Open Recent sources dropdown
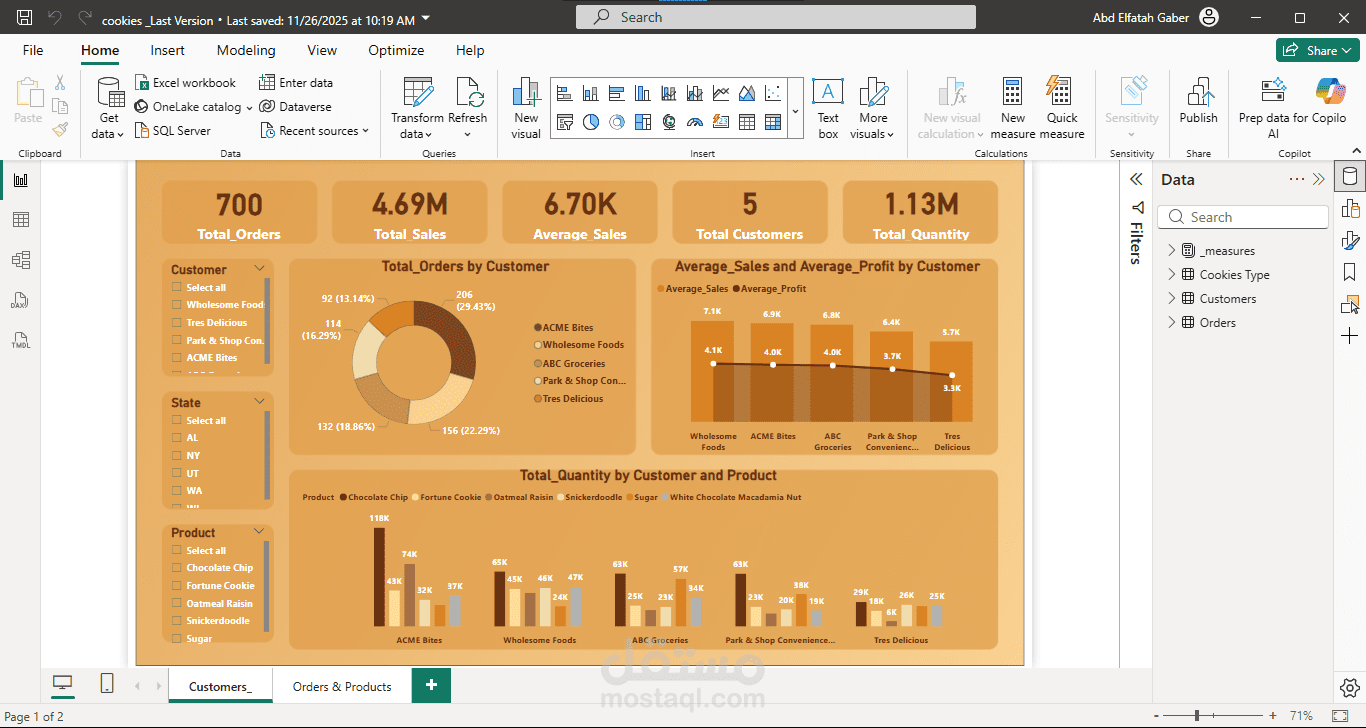 [314, 131]
